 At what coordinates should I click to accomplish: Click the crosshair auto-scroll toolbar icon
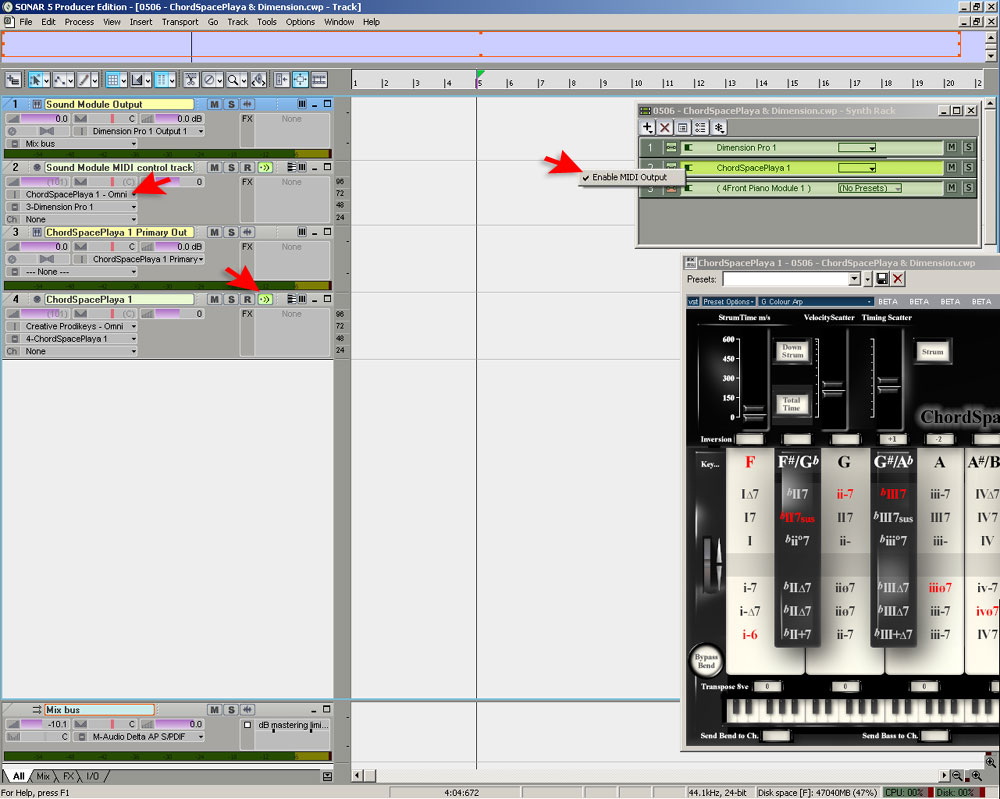pyautogui.click(x=300, y=80)
